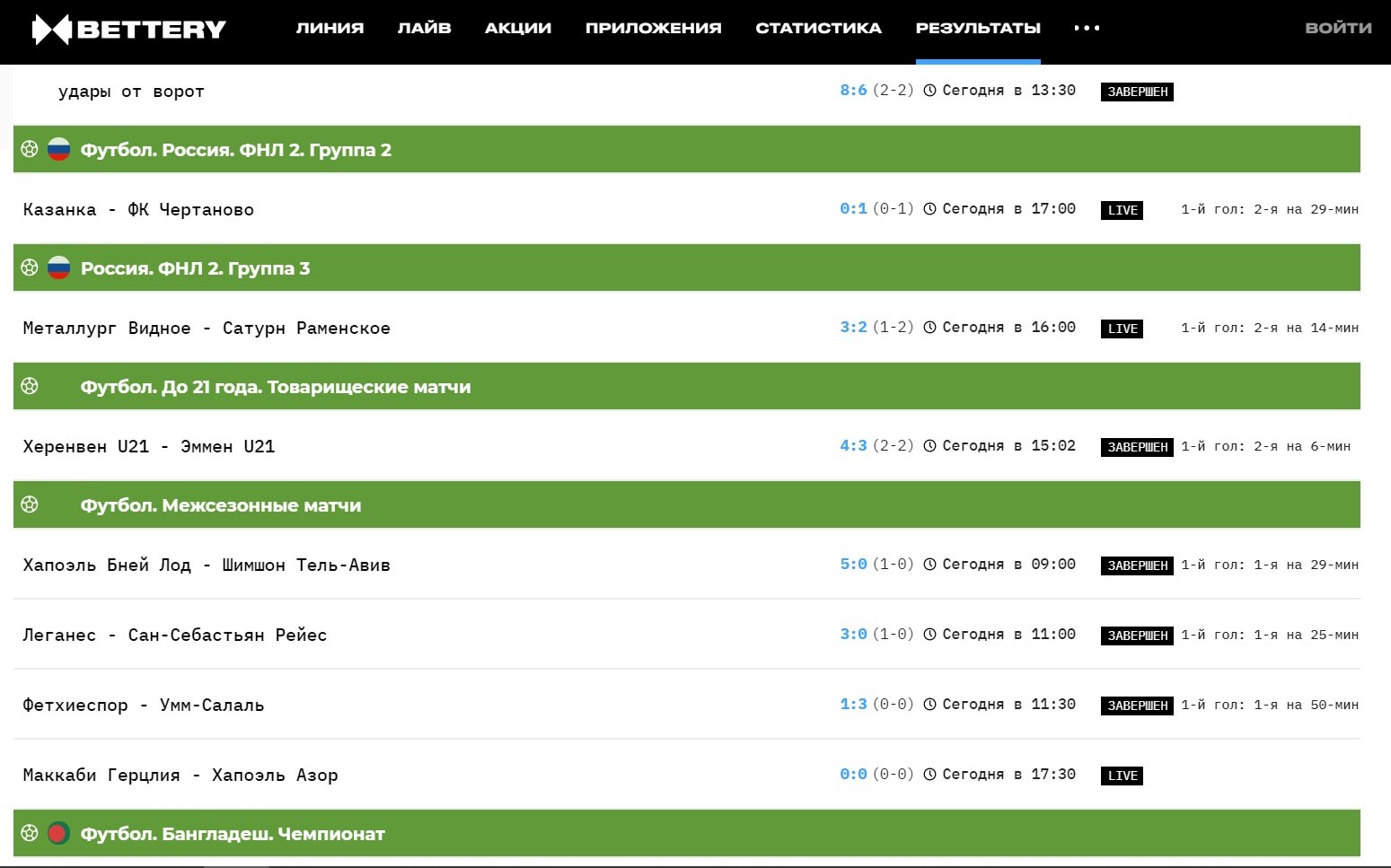The width and height of the screenshot is (1391, 868).
Task: Collapse the Футбол. Россия. ФНЛ 2. Группа 2 header
Action: 687,149
